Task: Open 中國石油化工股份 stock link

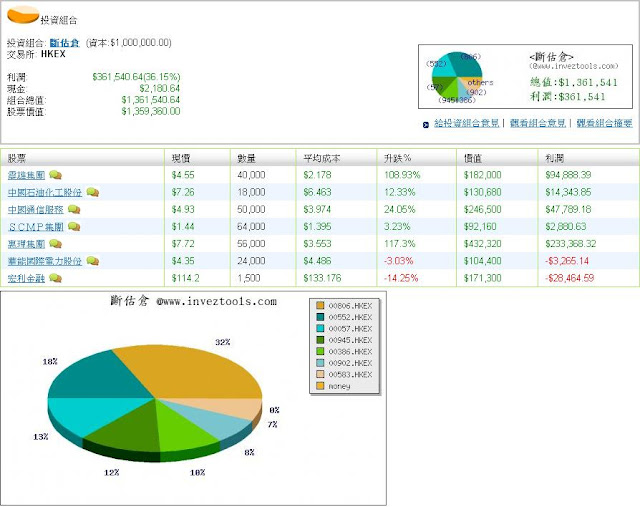Action: [45, 192]
